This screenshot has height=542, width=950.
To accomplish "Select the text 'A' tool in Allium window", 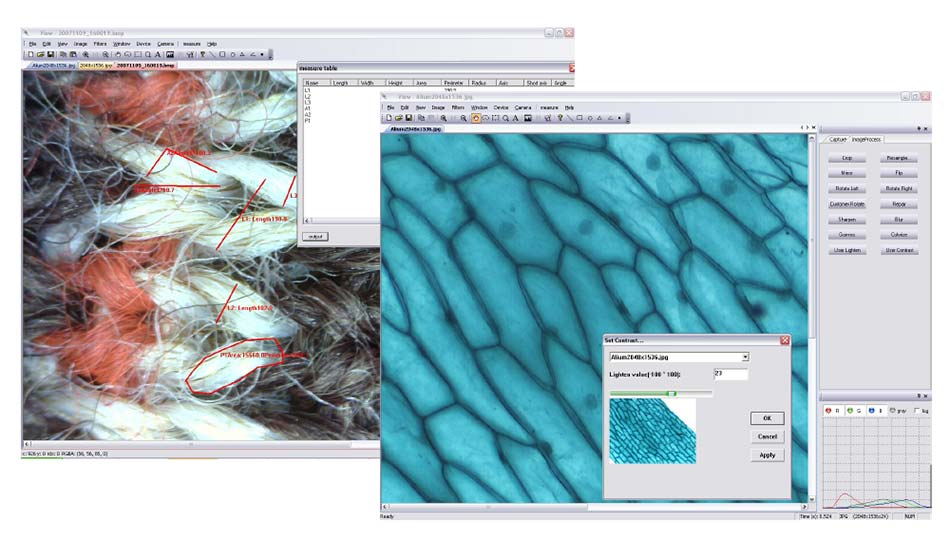I will [515, 118].
